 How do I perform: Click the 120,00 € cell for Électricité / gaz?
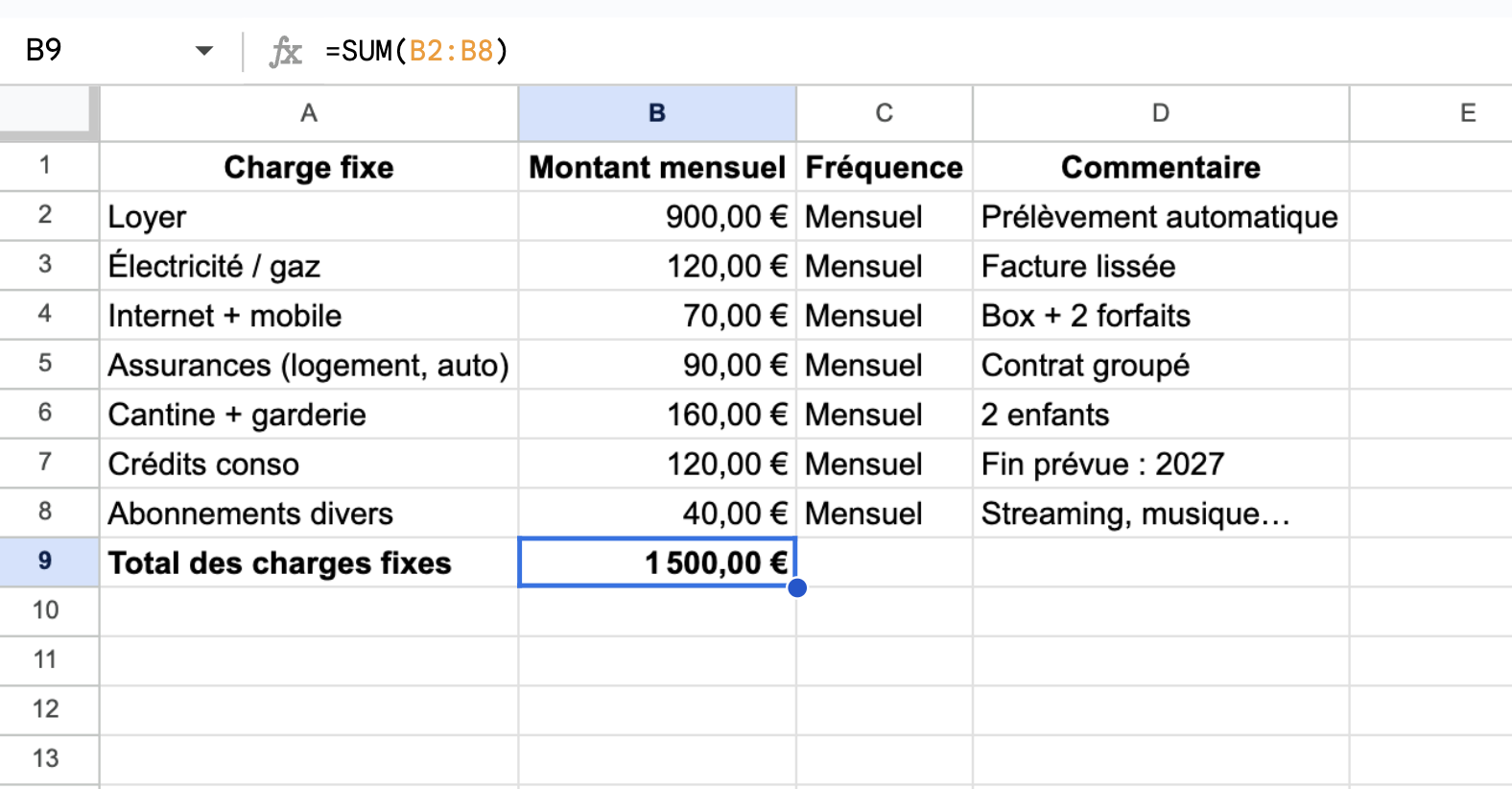coord(657,266)
